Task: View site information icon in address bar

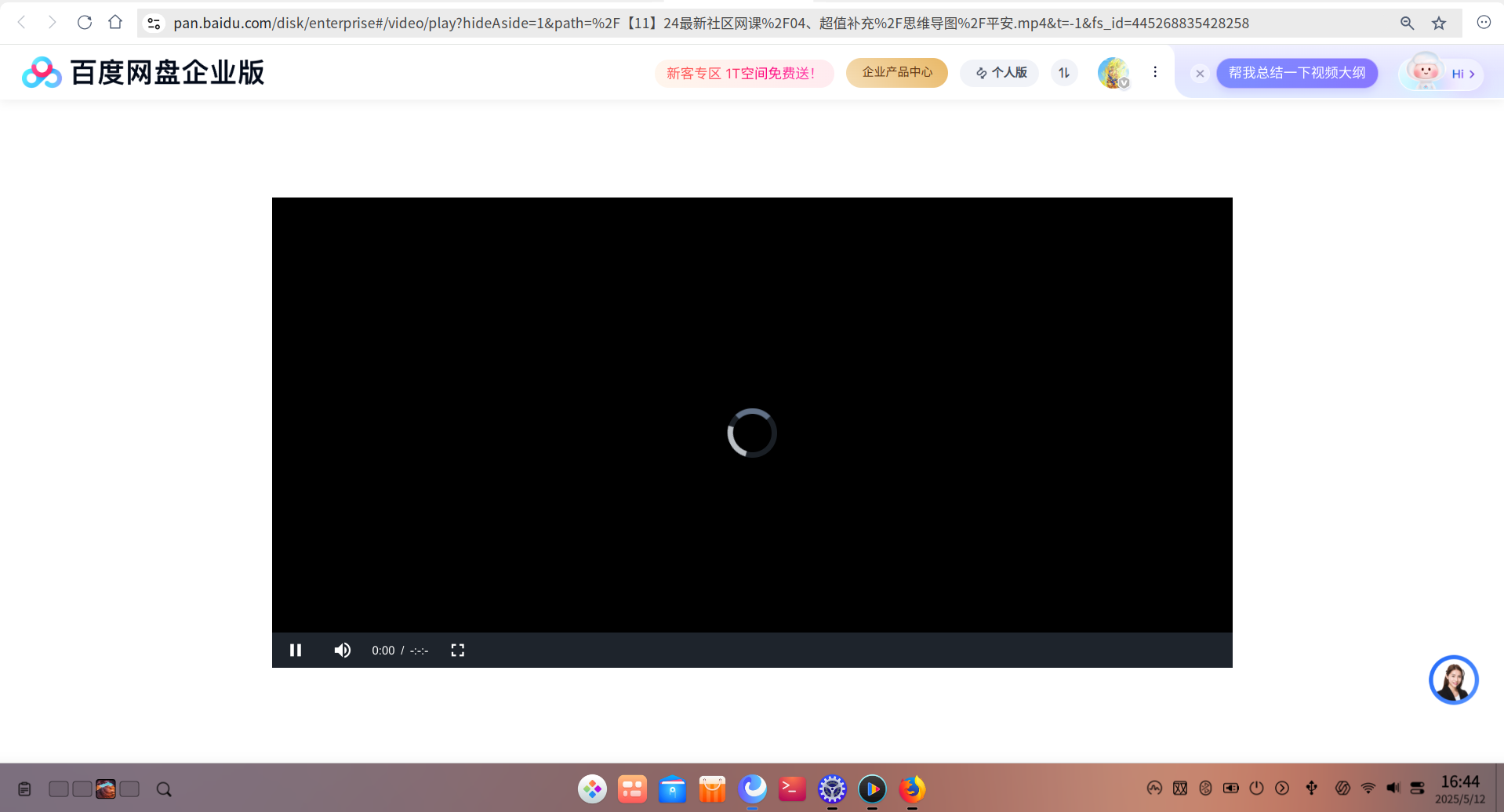Action: click(154, 24)
